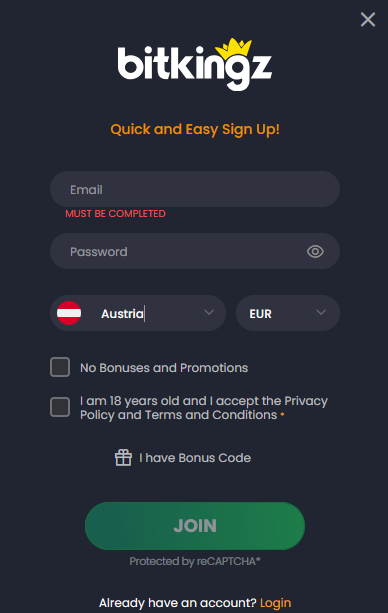Expand the EUR currency chevron
388x613 pixels.
pyautogui.click(x=321, y=312)
